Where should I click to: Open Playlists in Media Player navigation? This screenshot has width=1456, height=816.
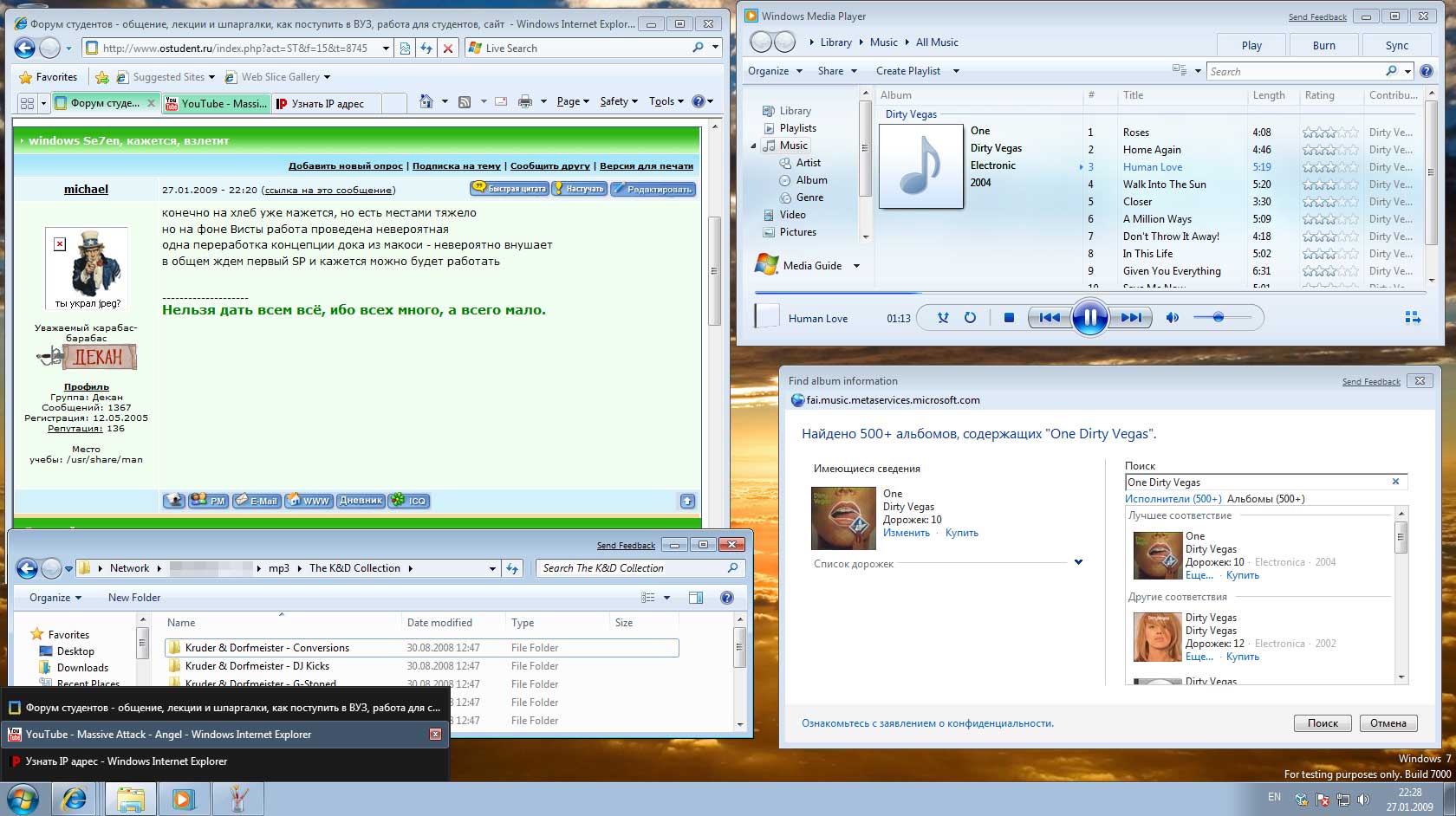797,128
